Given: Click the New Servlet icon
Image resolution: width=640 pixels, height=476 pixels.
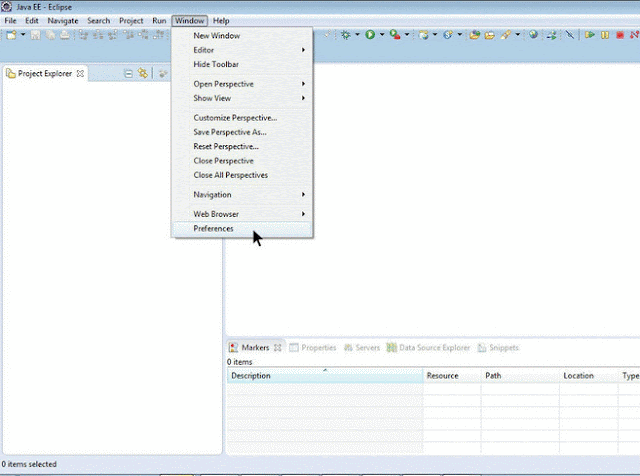Looking at the screenshot, I should pos(448,35).
